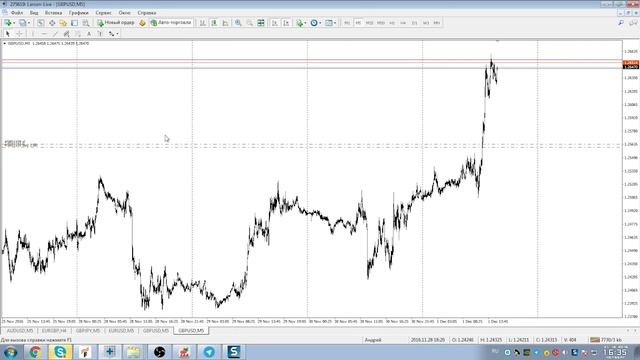Open the chart Templates icon
This screenshot has width=640, height=360.
[329, 23]
